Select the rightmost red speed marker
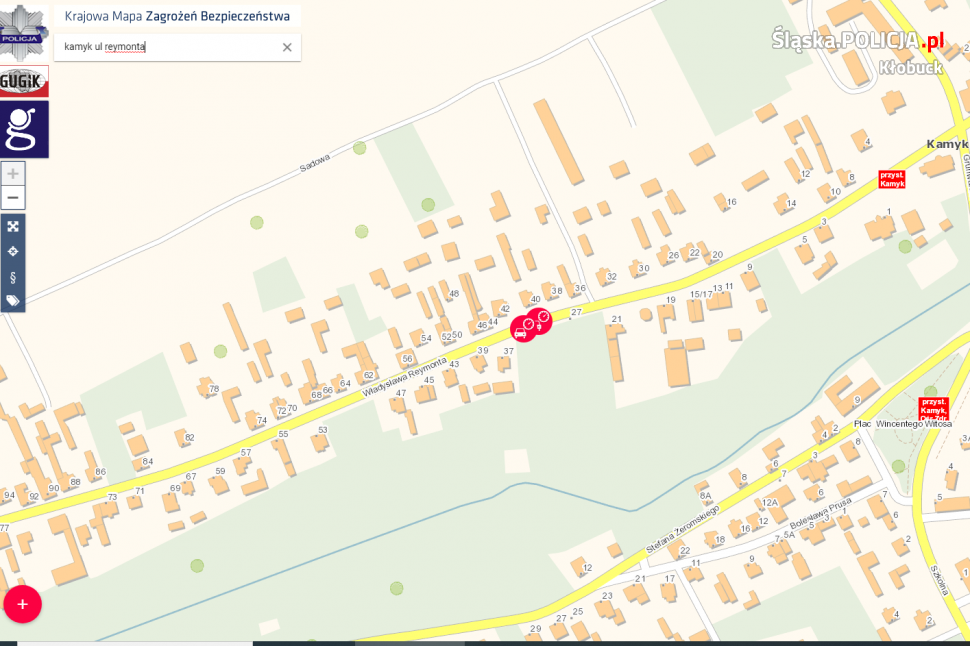The height and width of the screenshot is (646, 970). [x=543, y=317]
